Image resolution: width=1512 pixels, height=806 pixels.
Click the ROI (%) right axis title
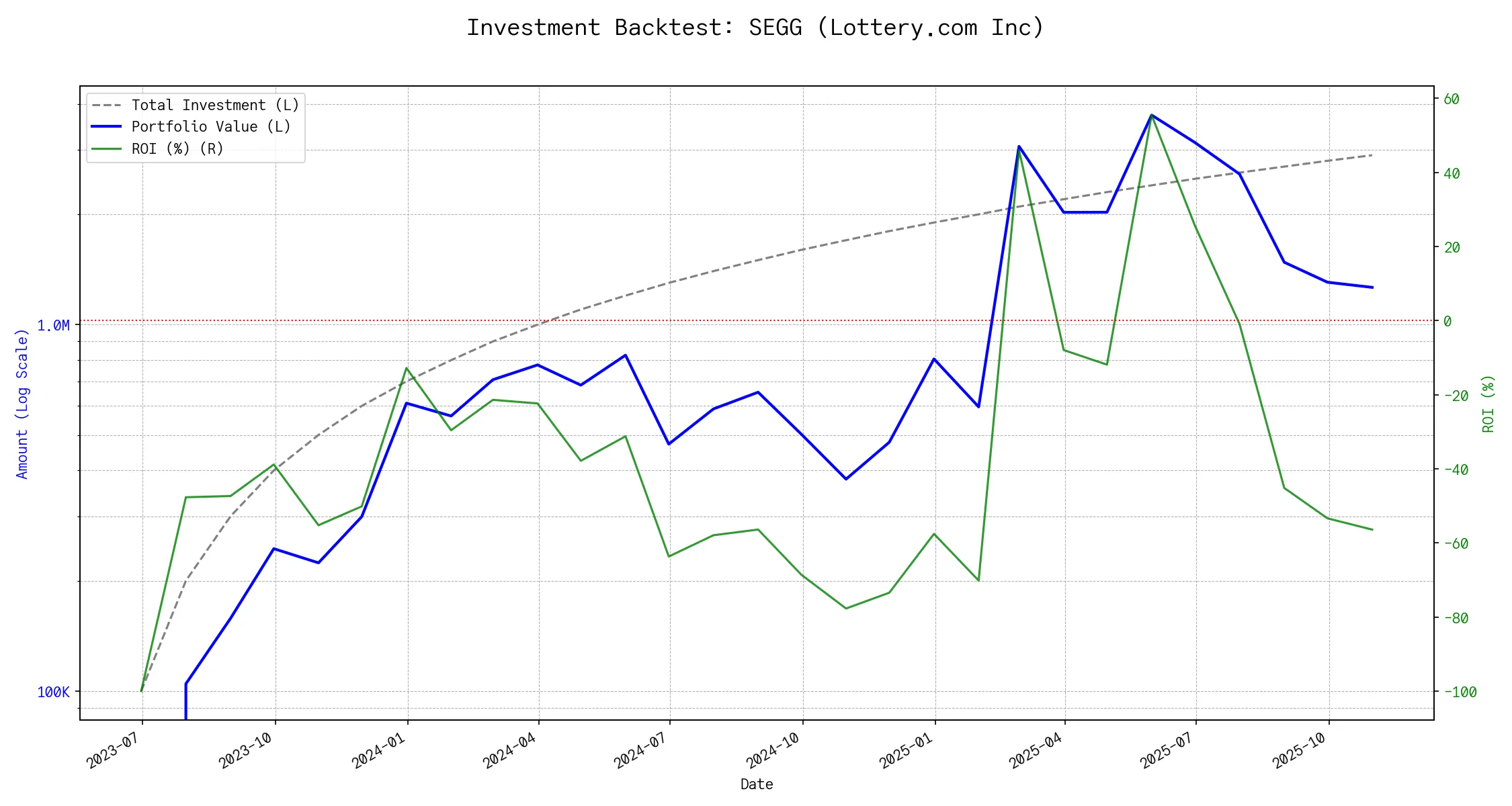pyautogui.click(x=1488, y=404)
